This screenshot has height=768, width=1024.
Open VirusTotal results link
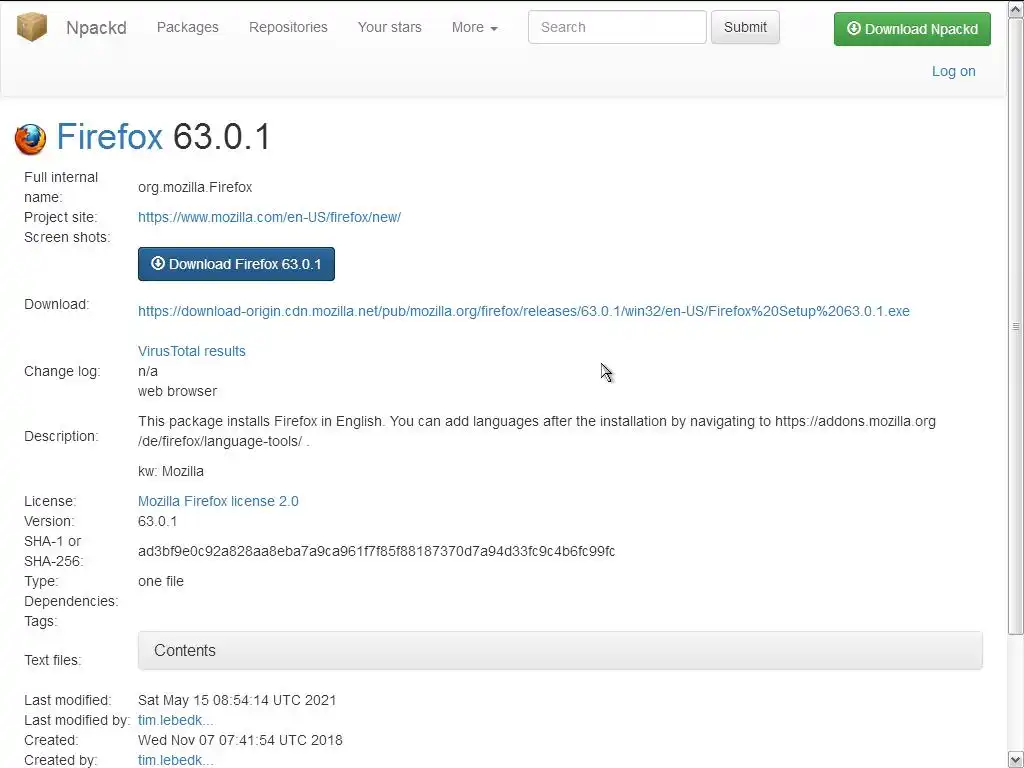point(191,351)
